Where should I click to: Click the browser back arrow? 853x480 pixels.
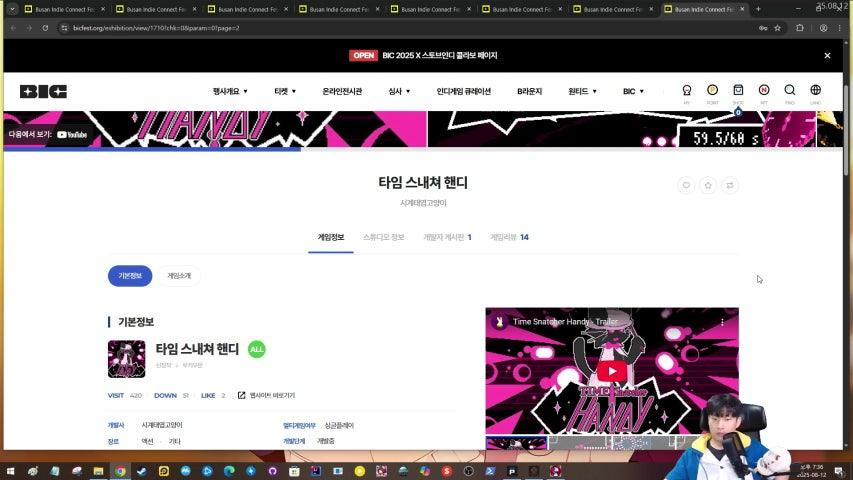(x=13, y=28)
